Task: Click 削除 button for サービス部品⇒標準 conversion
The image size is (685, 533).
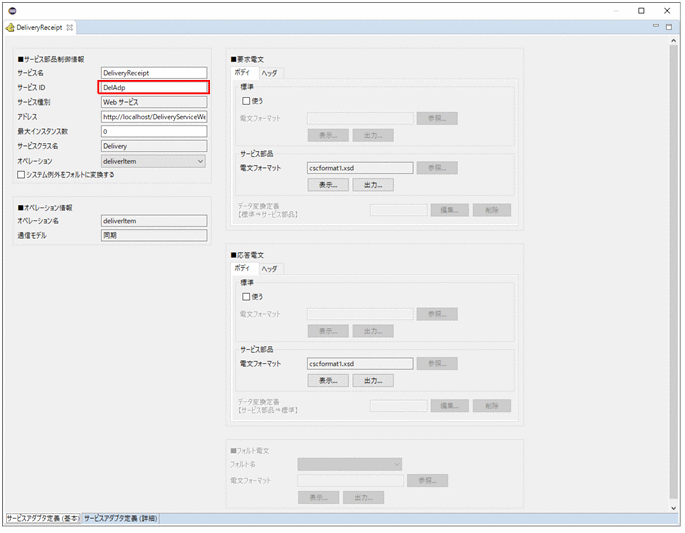Action: tap(492, 405)
